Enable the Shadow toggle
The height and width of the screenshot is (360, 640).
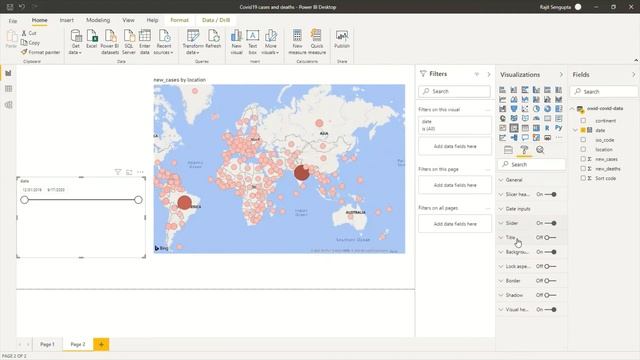tap(551, 295)
